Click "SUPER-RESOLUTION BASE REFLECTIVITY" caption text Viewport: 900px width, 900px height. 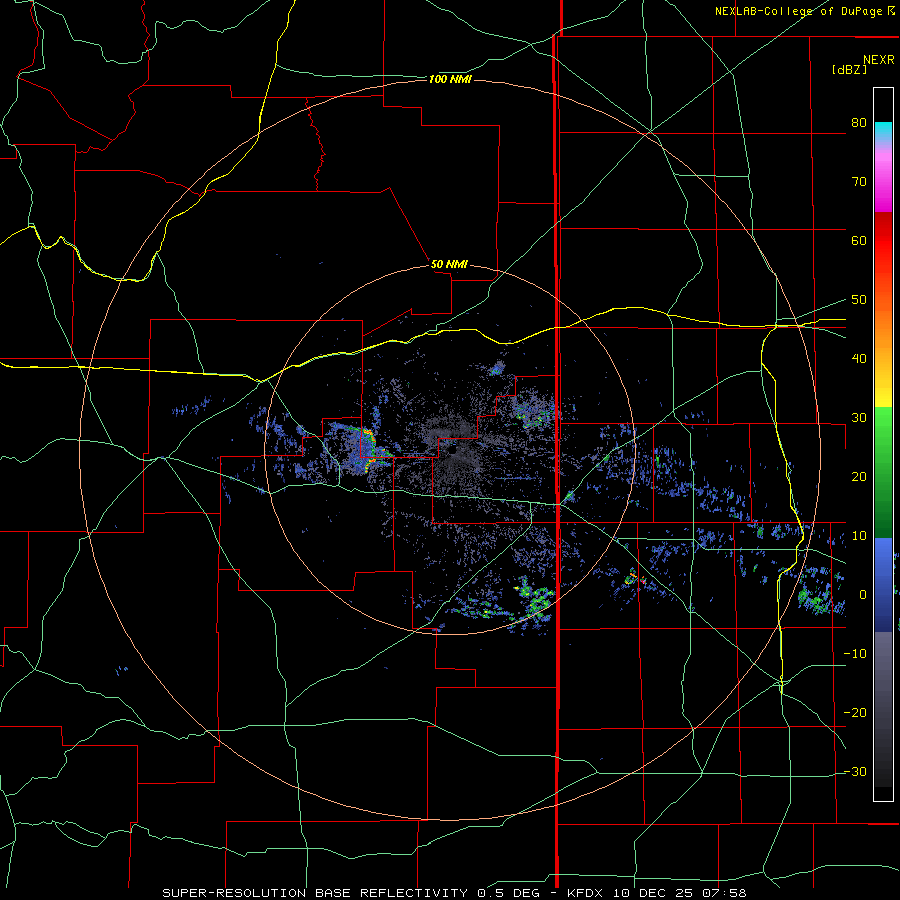pyautogui.click(x=315, y=893)
